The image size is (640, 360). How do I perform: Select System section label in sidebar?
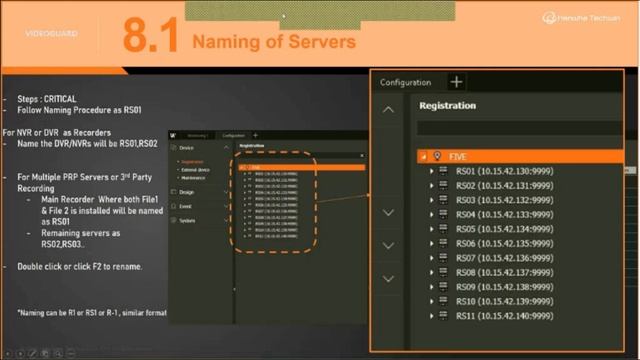(x=187, y=220)
